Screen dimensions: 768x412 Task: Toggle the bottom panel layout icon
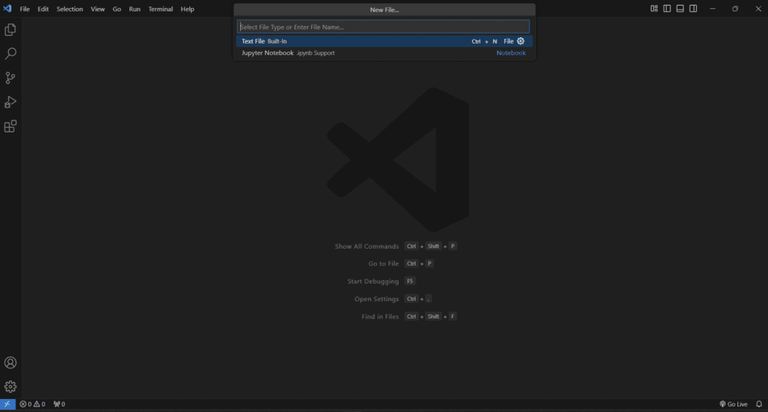tap(680, 9)
